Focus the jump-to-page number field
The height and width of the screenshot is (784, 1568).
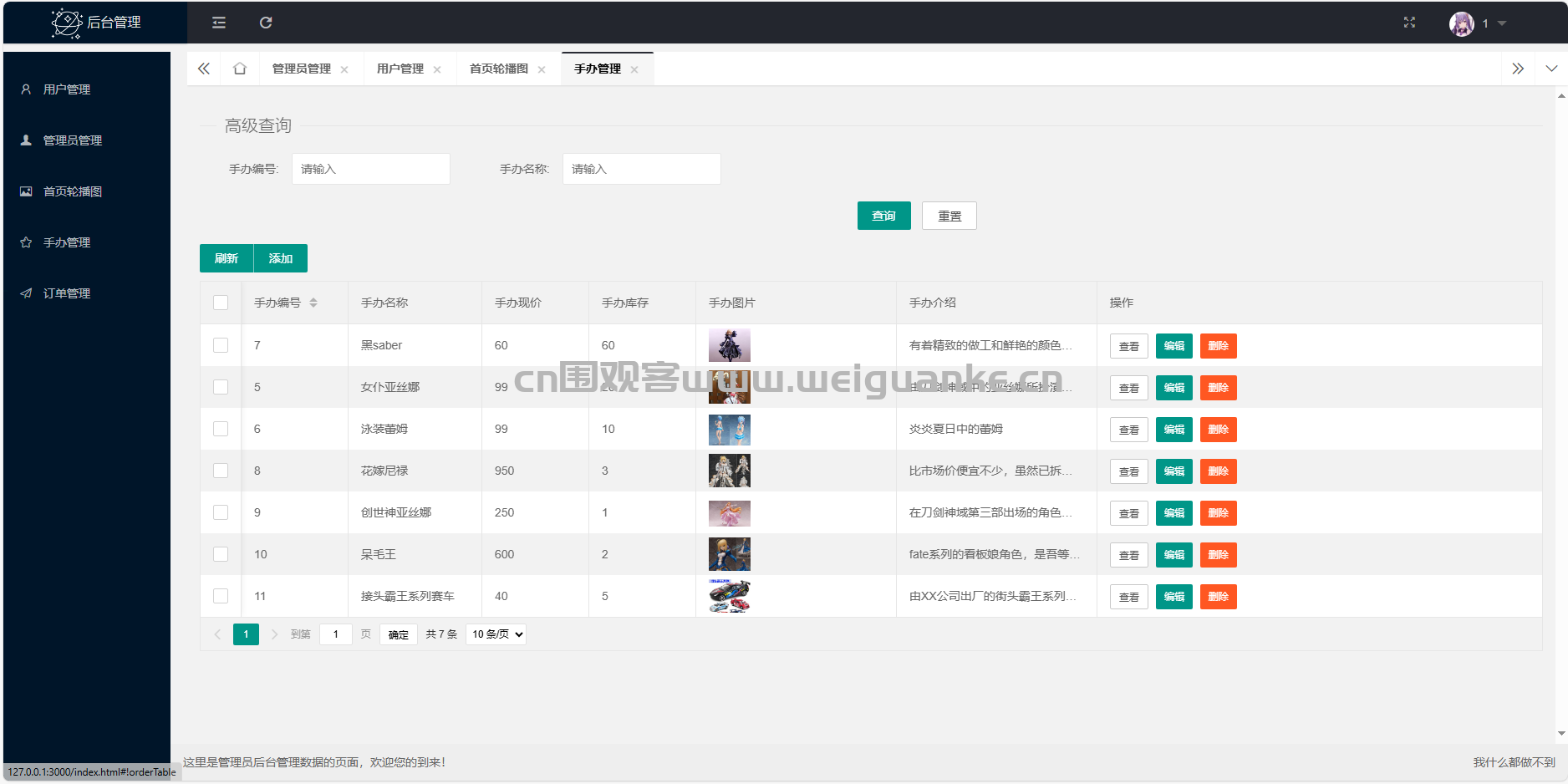point(336,634)
